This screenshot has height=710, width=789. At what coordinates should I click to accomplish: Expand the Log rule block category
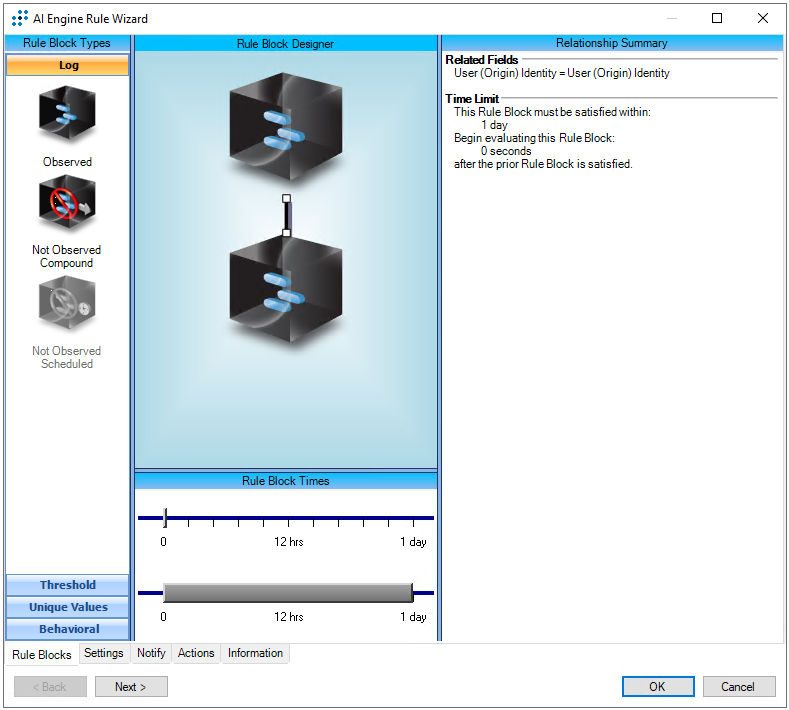[x=68, y=66]
